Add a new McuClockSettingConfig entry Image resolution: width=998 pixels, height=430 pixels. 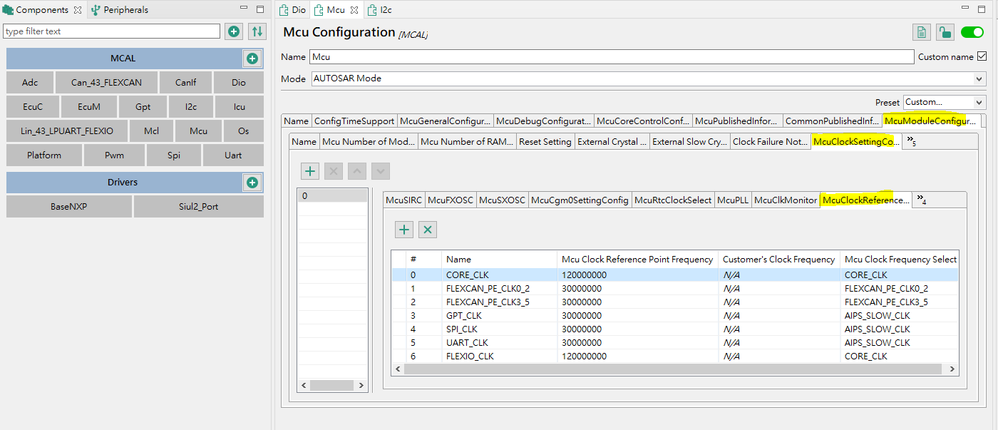310,171
